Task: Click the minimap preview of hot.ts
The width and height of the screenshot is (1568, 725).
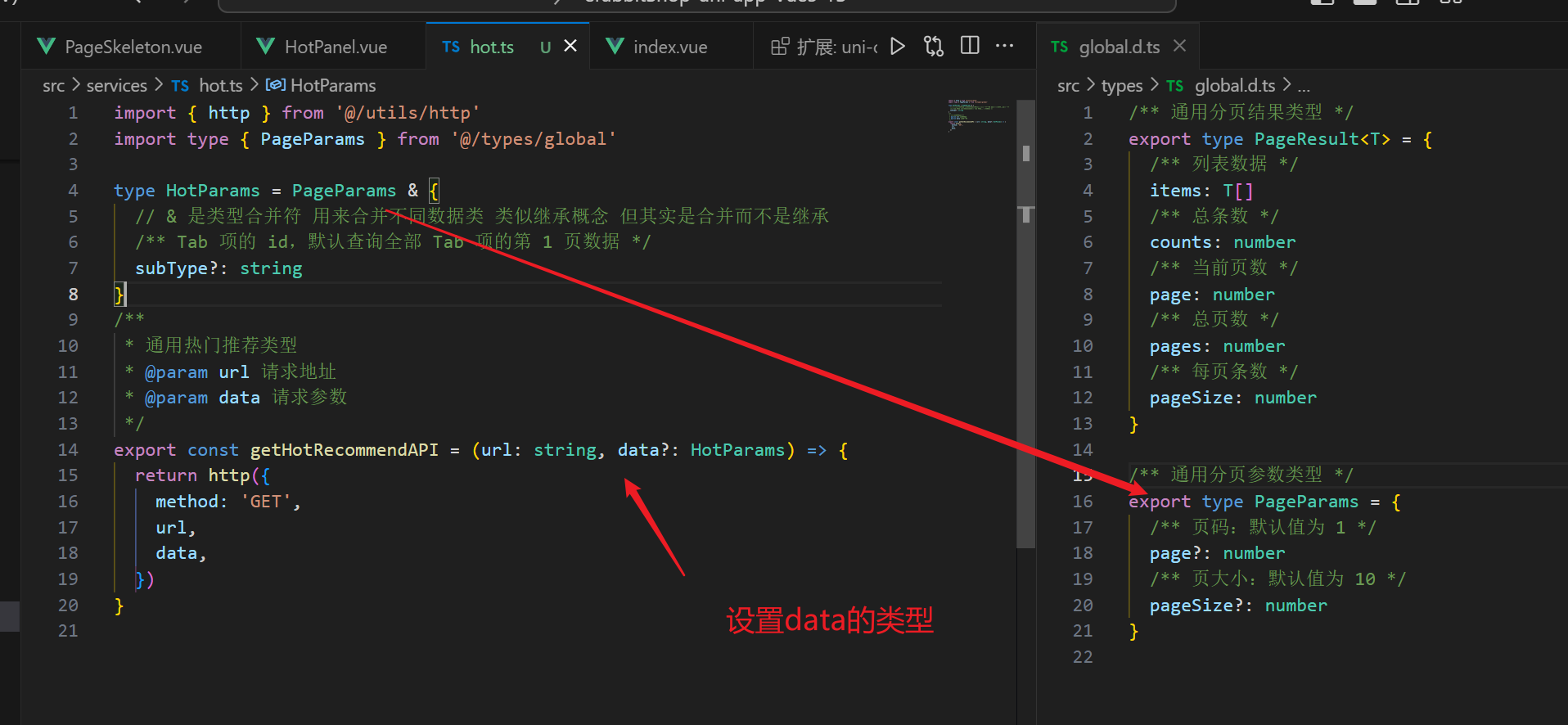Action: pos(977,115)
